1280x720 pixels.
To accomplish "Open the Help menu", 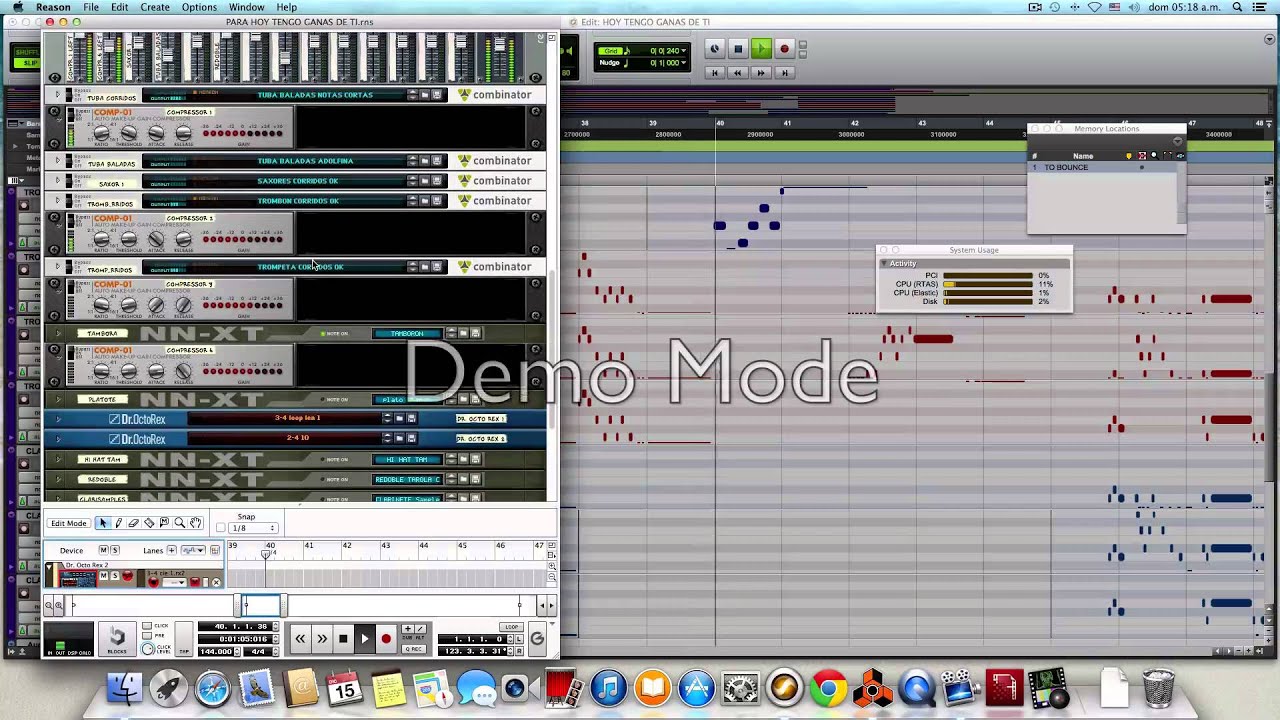I will [x=287, y=7].
